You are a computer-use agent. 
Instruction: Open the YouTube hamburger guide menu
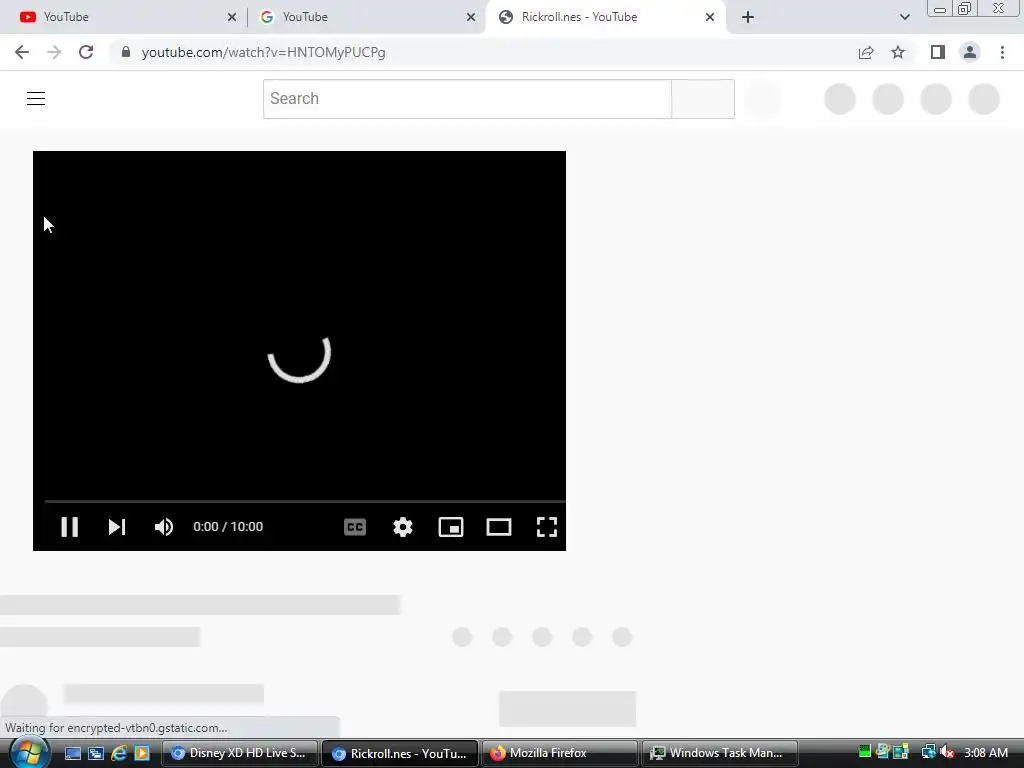pyautogui.click(x=36, y=99)
